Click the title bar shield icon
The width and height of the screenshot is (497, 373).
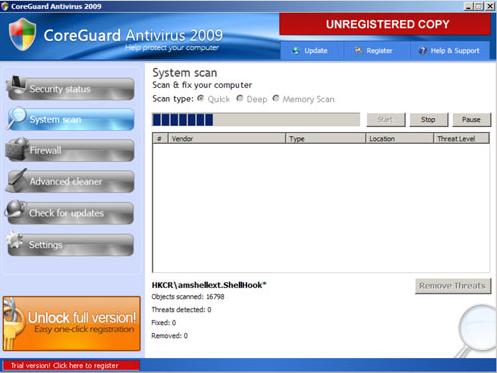pos(5,6)
